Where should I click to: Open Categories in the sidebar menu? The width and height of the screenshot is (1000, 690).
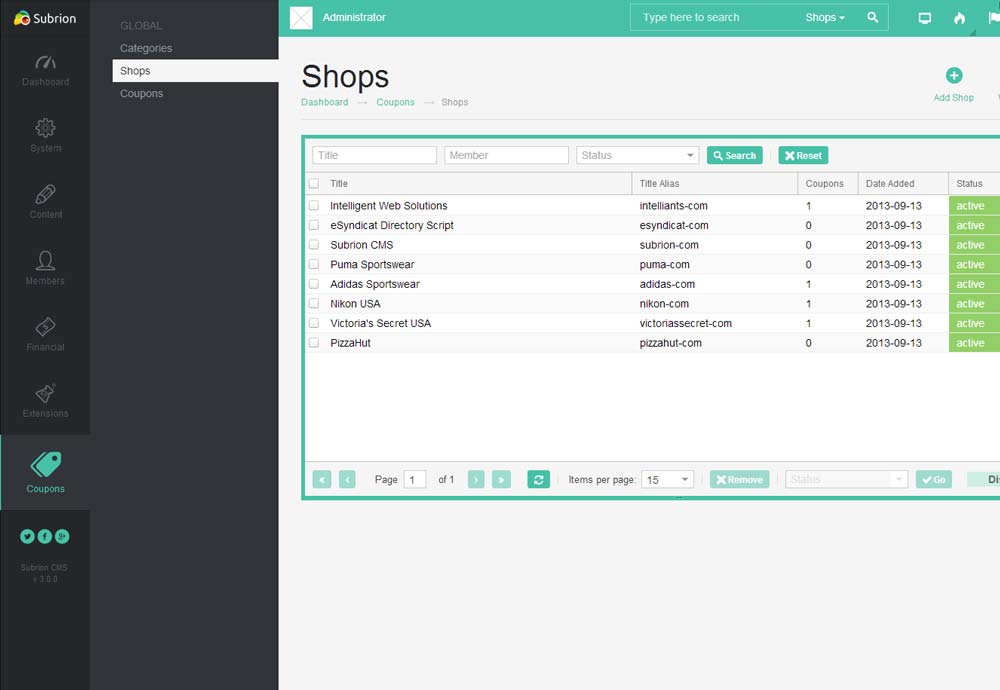(x=146, y=48)
